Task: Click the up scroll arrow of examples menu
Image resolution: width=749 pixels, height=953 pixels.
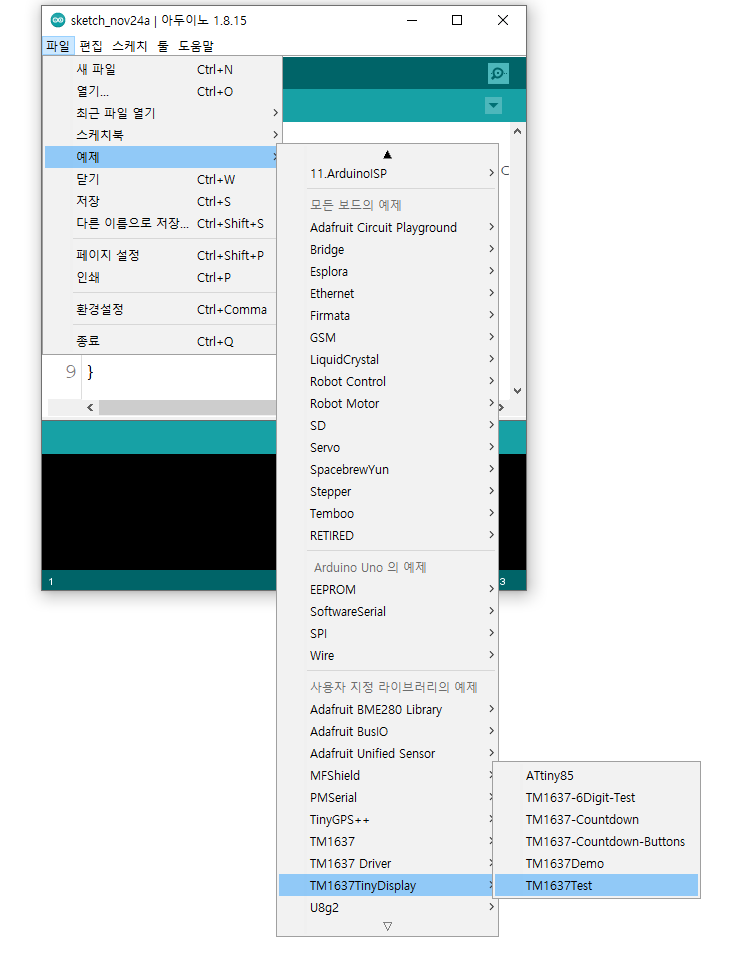Action: pos(387,154)
